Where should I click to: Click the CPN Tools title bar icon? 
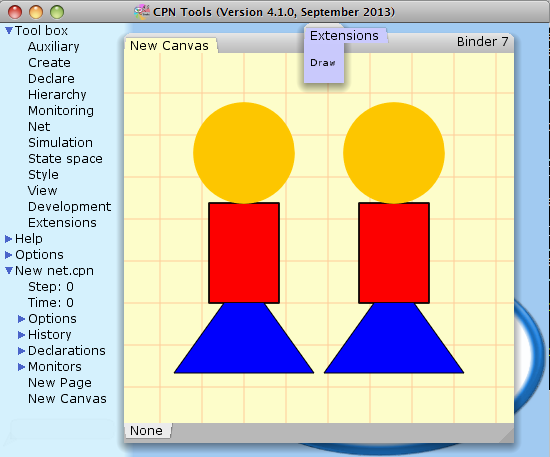click(x=142, y=12)
